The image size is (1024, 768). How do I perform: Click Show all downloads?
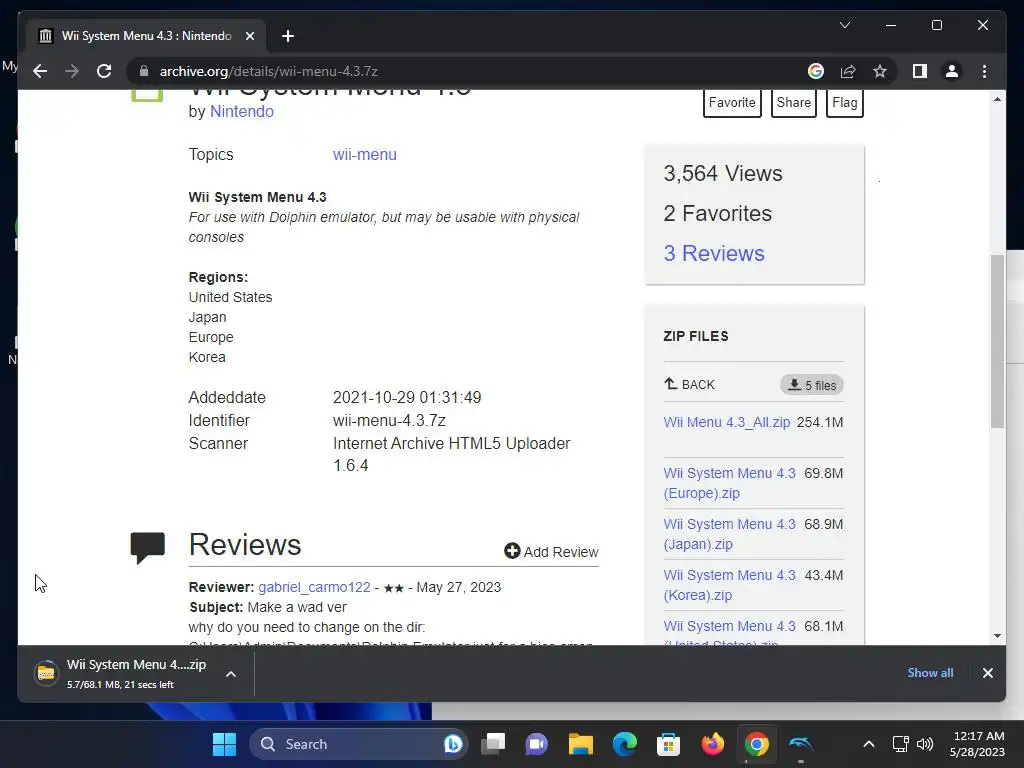(x=930, y=673)
